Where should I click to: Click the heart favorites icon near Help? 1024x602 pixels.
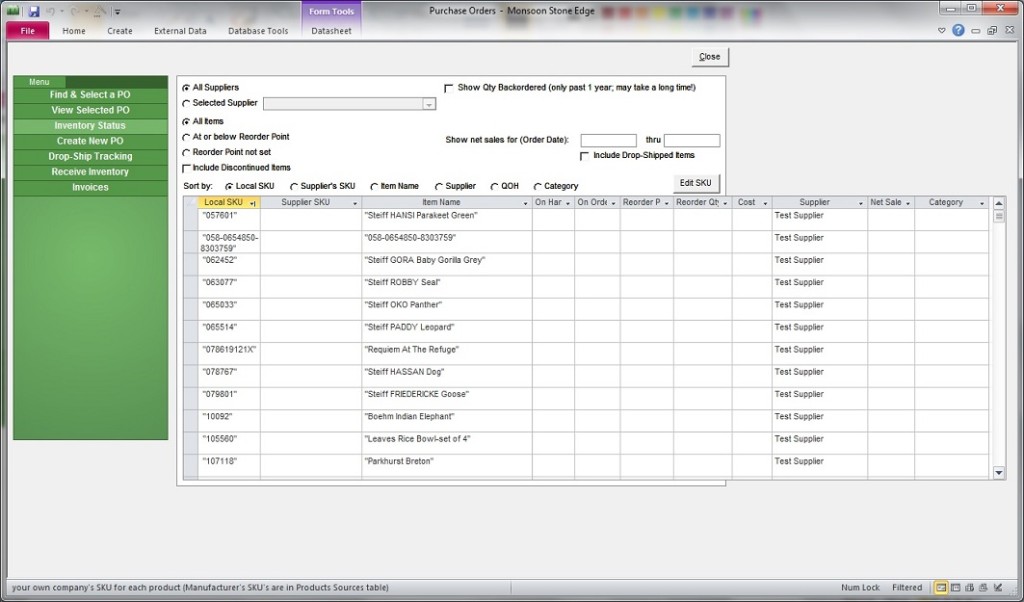[942, 30]
